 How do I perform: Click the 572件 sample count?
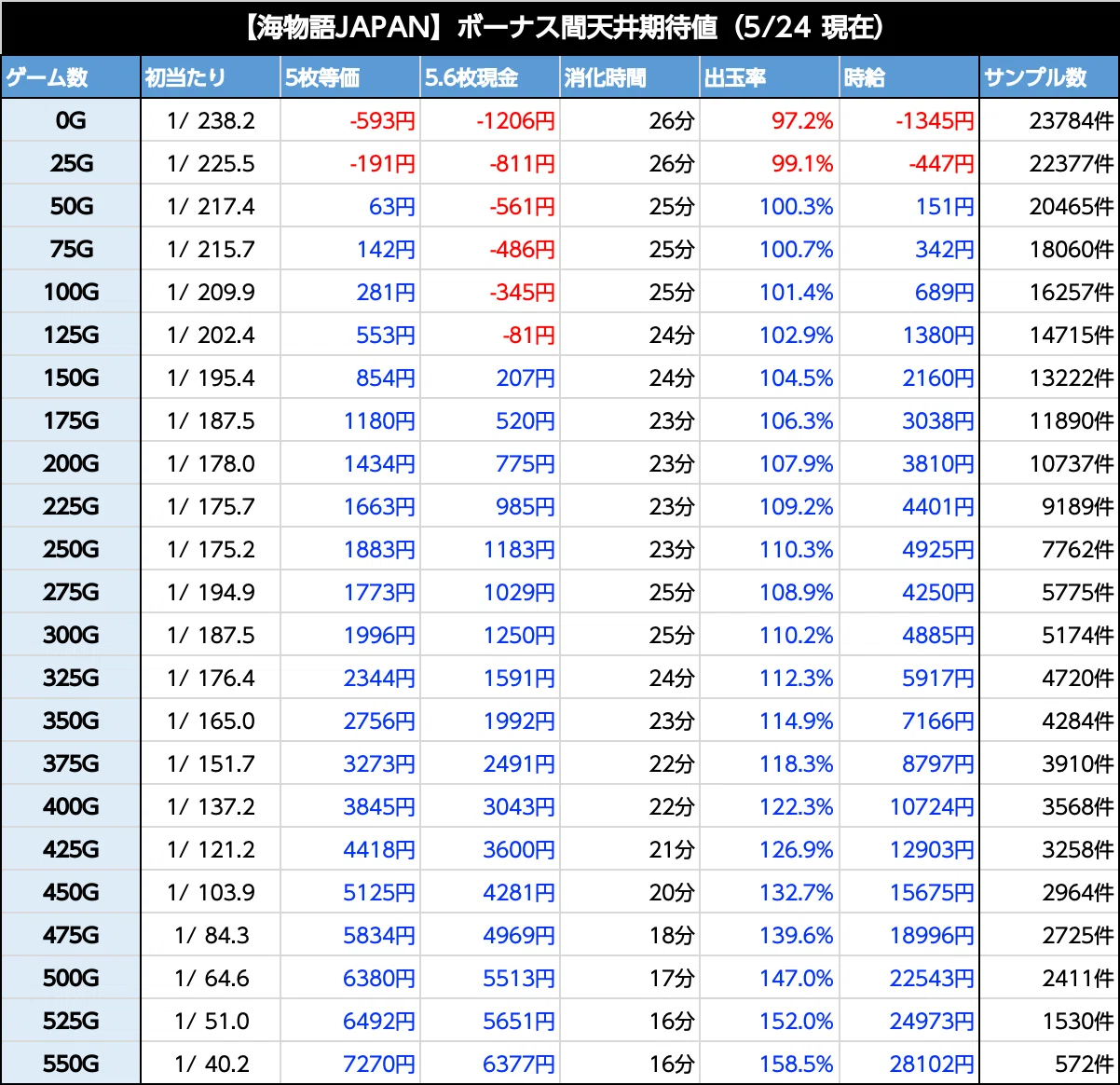click(1085, 1064)
